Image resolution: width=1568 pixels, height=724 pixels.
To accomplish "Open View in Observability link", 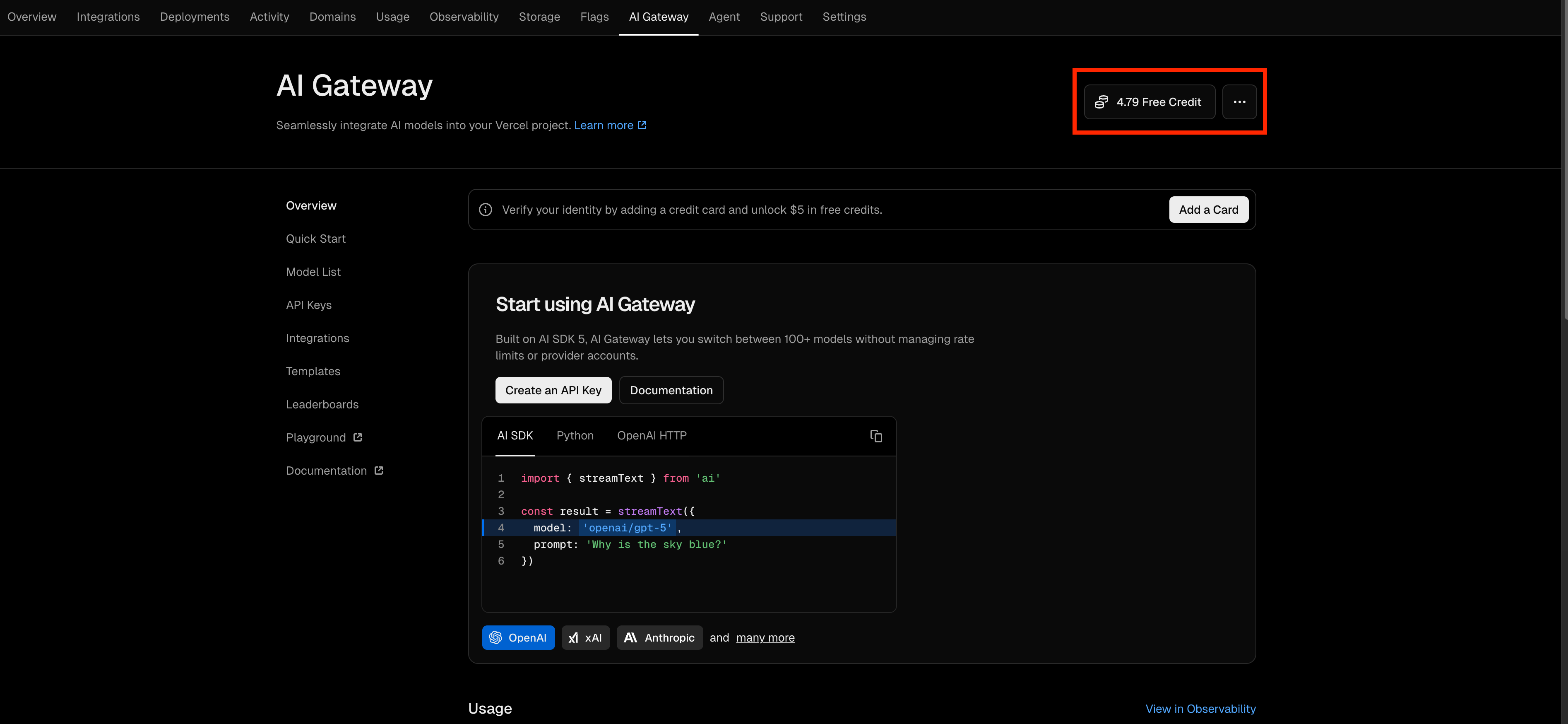I will (x=1200, y=709).
